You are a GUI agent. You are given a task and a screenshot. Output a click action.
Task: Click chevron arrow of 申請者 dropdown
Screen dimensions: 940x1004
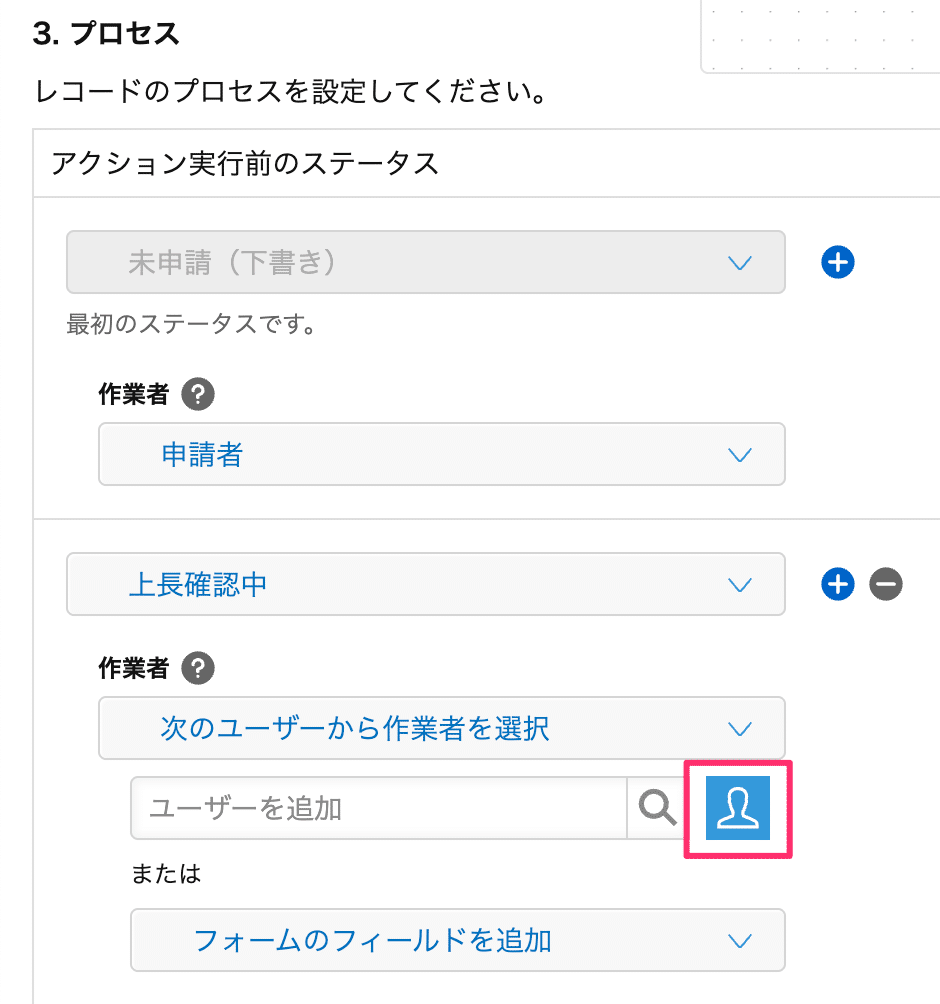click(x=740, y=455)
